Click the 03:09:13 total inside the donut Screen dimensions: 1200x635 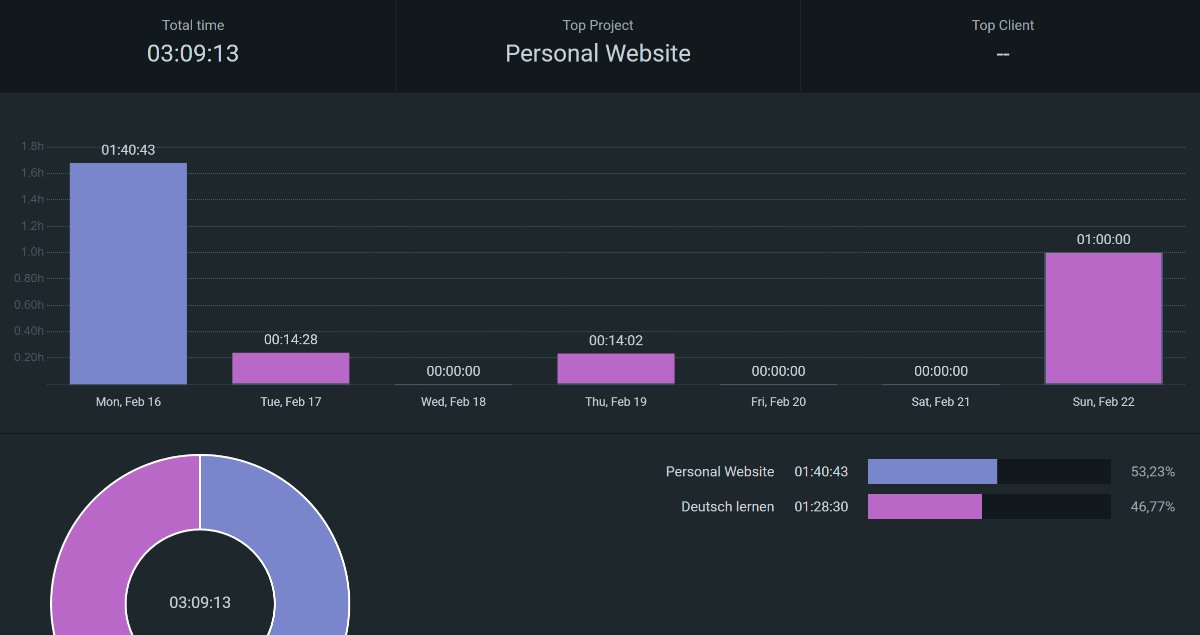coord(200,602)
